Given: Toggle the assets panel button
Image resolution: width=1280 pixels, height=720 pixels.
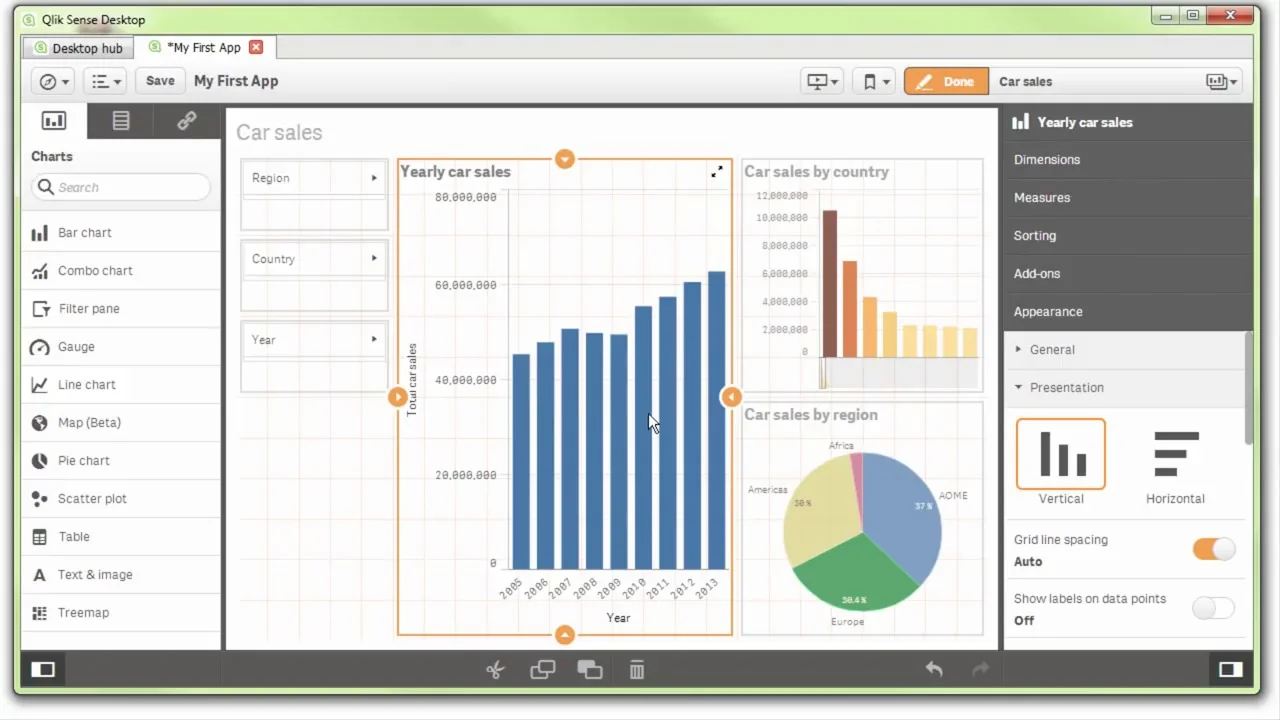Looking at the screenshot, I should click(x=43, y=670).
